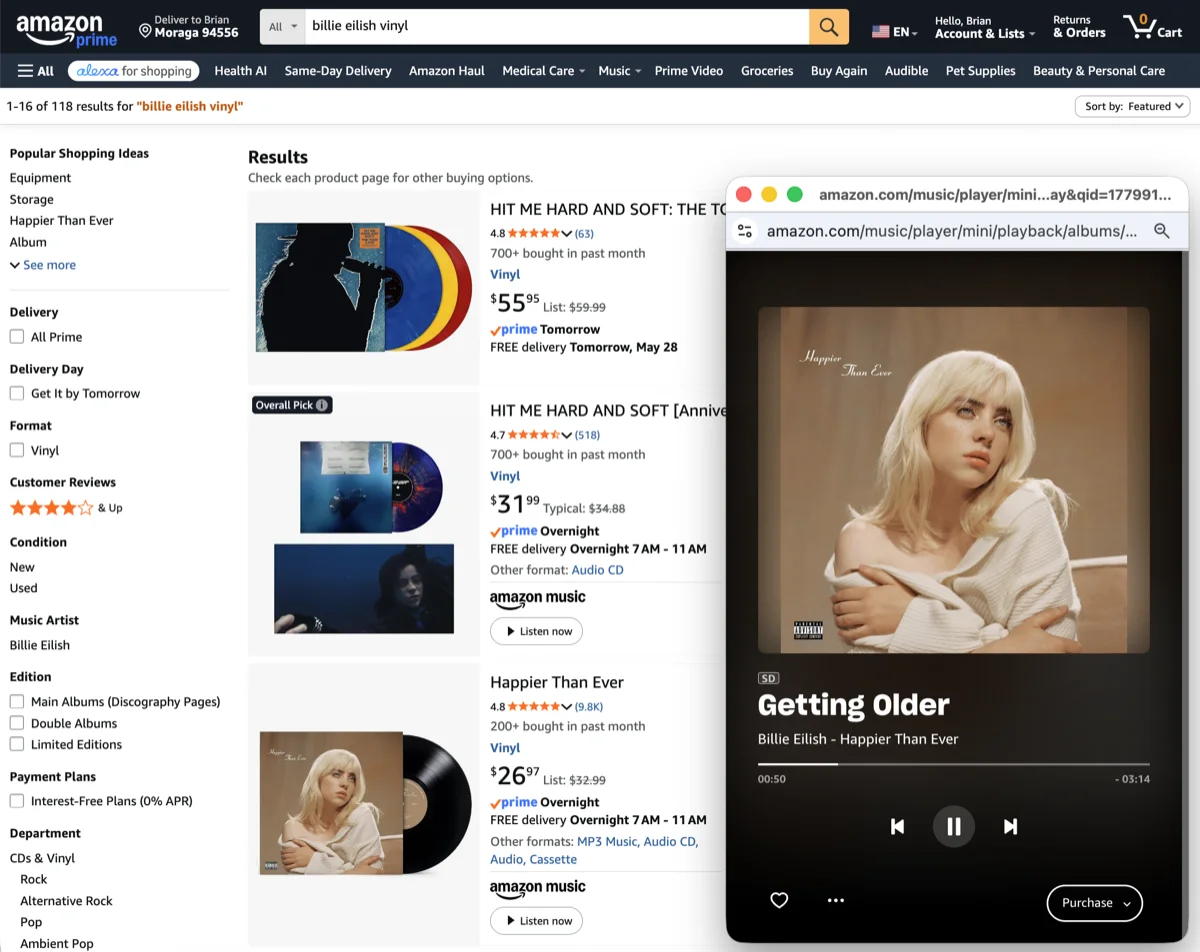The height and width of the screenshot is (952, 1200).
Task: Click the US flag language icon
Action: [880, 32]
